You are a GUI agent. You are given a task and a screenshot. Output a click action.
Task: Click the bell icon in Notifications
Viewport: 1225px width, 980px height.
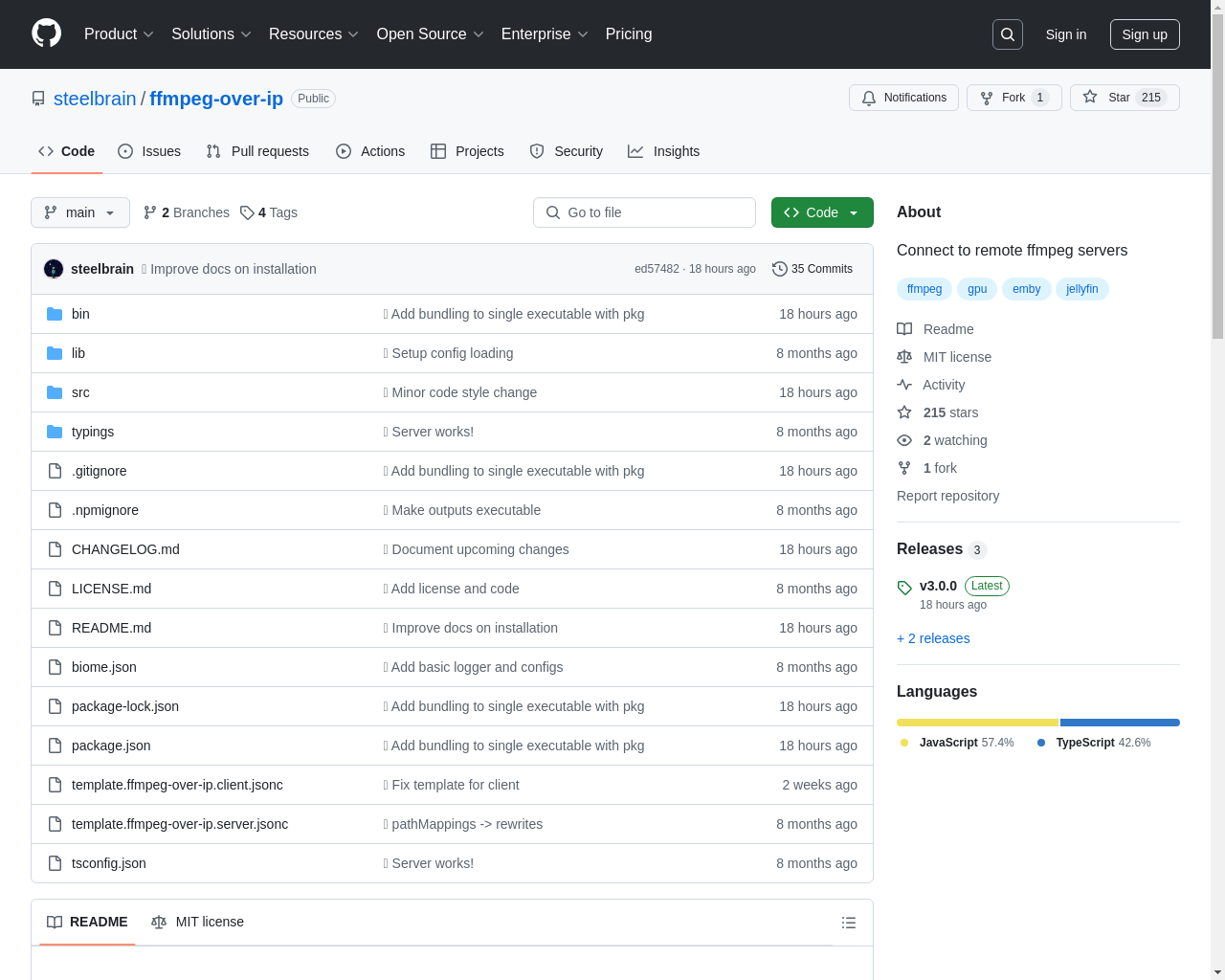[869, 98]
